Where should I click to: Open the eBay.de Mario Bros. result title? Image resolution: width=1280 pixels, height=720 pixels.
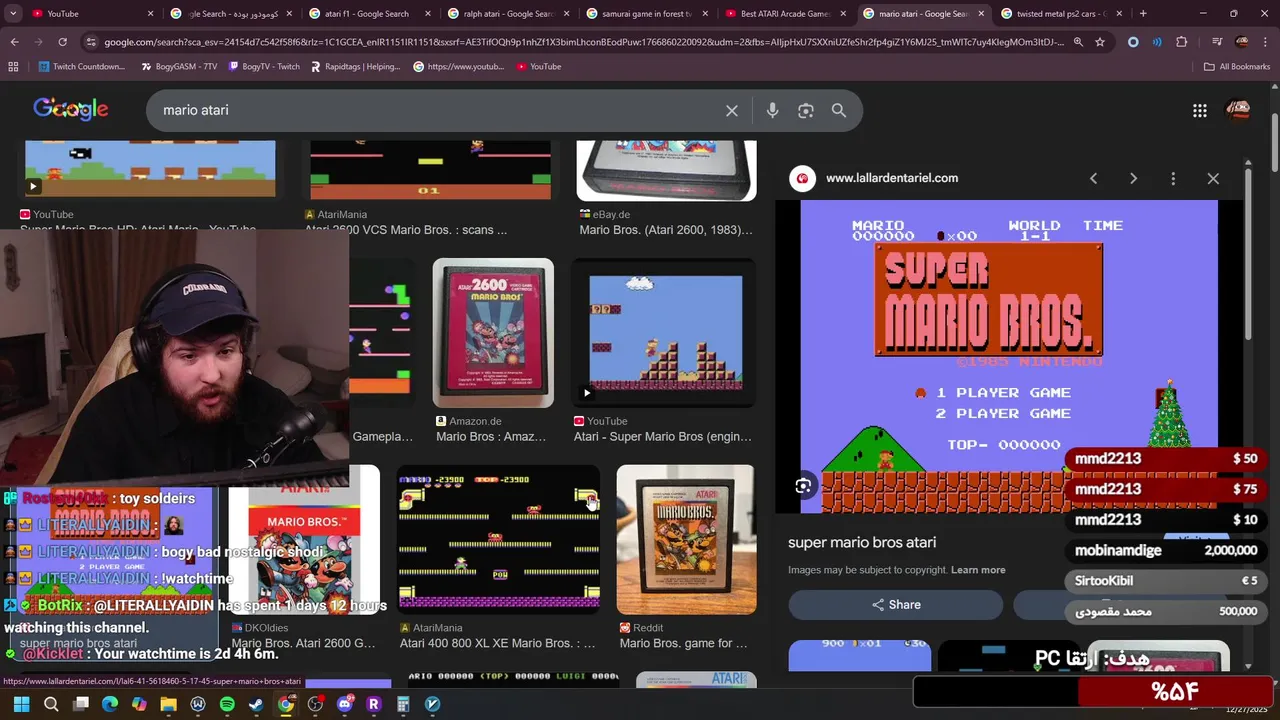tap(666, 230)
